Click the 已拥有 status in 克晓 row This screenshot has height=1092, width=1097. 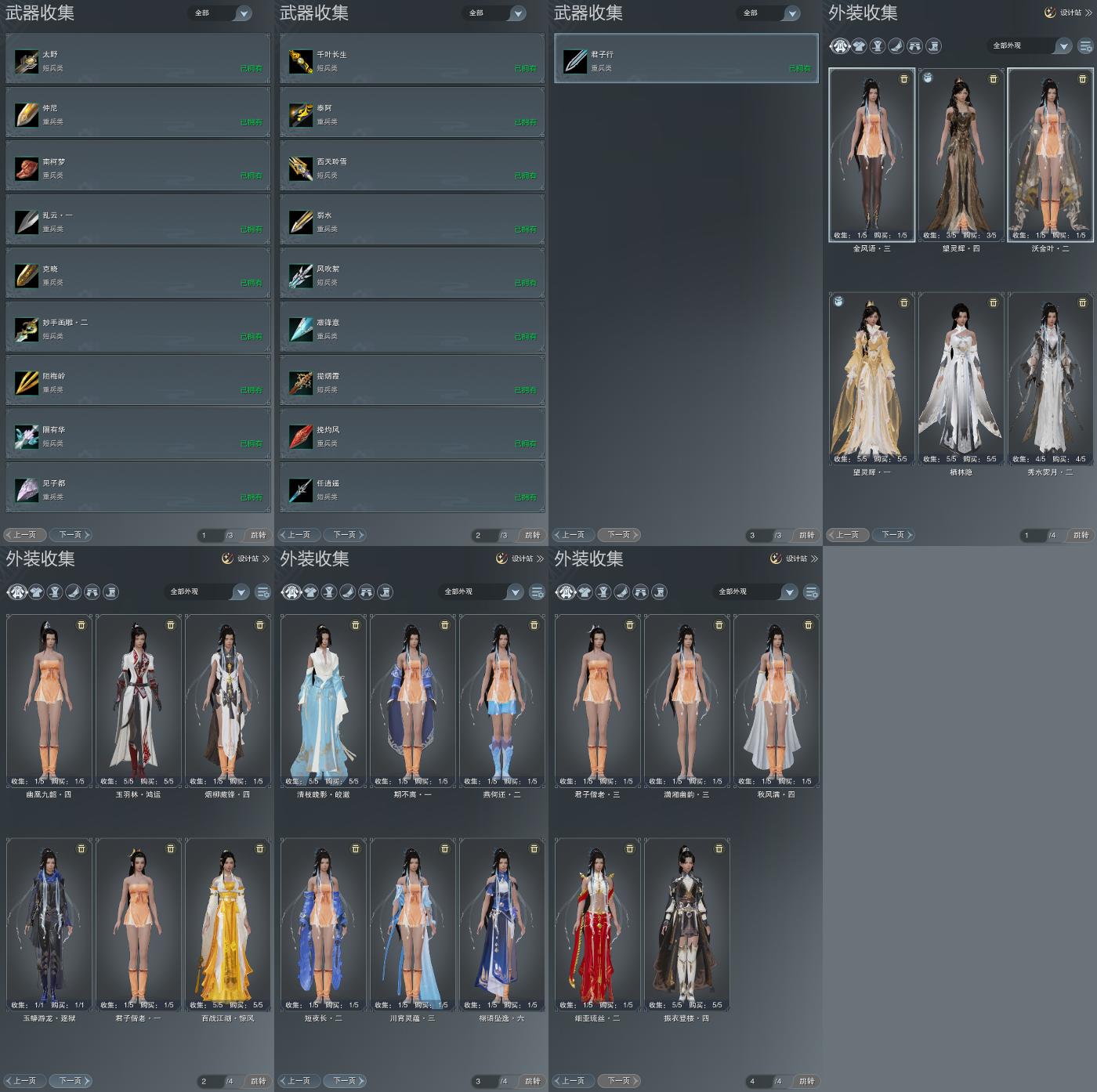tap(252, 283)
